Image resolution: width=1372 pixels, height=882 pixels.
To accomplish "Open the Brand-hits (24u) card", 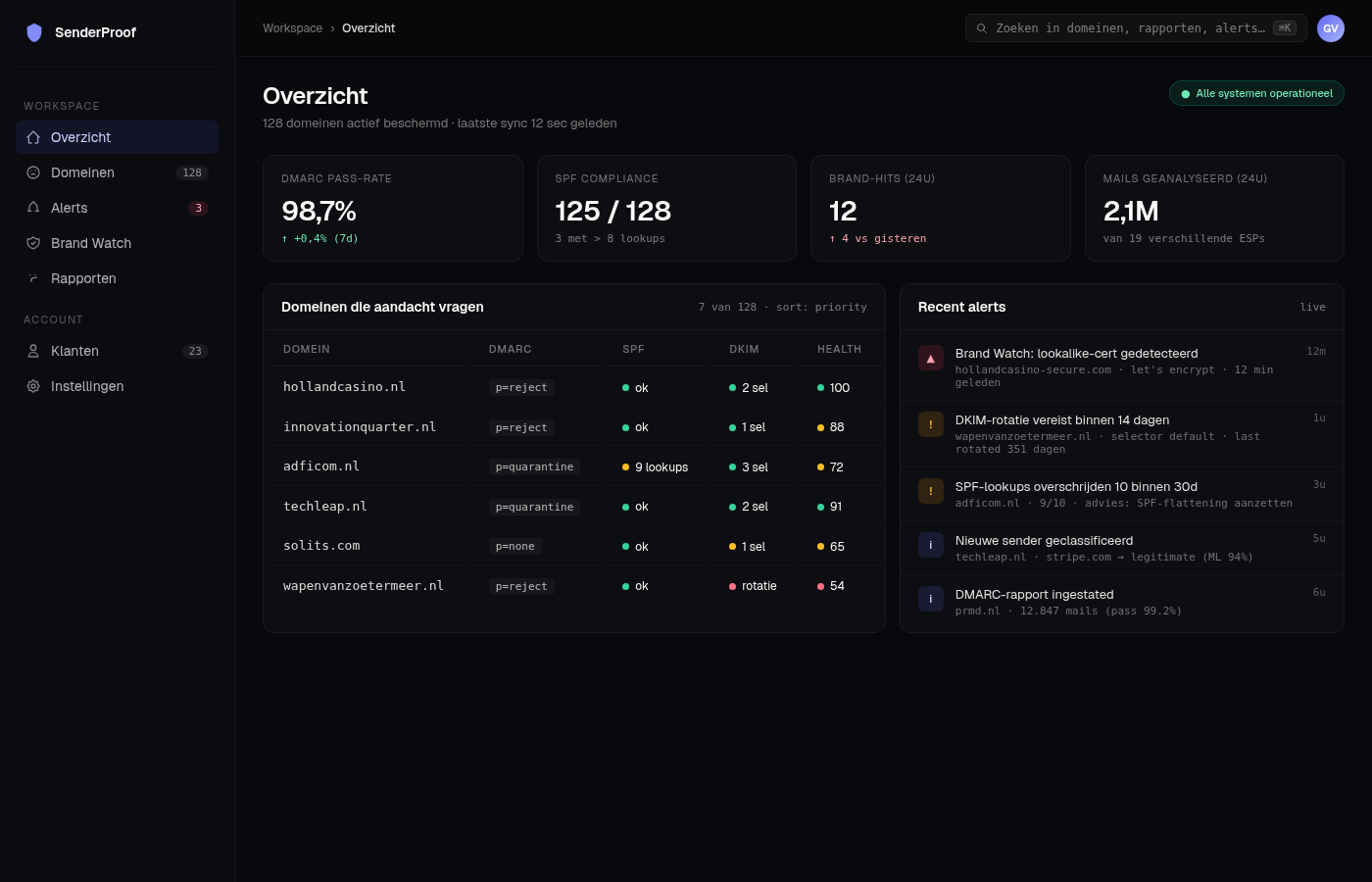I will click(941, 208).
